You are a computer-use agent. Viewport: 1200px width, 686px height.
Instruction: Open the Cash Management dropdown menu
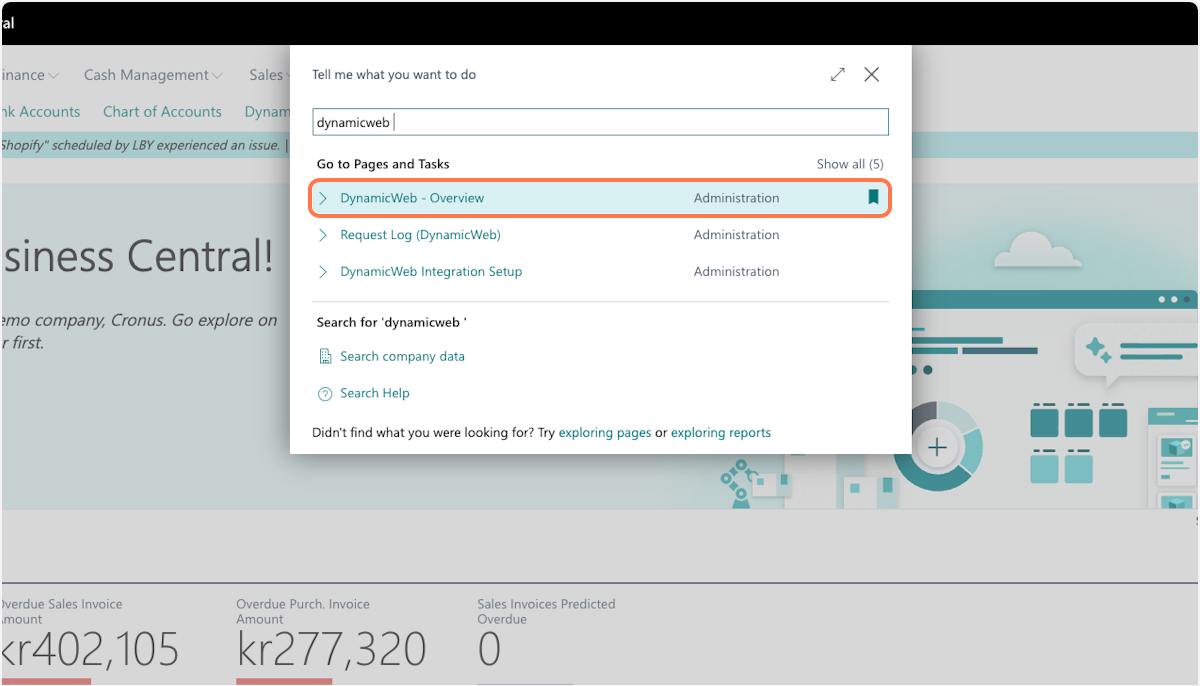[152, 75]
